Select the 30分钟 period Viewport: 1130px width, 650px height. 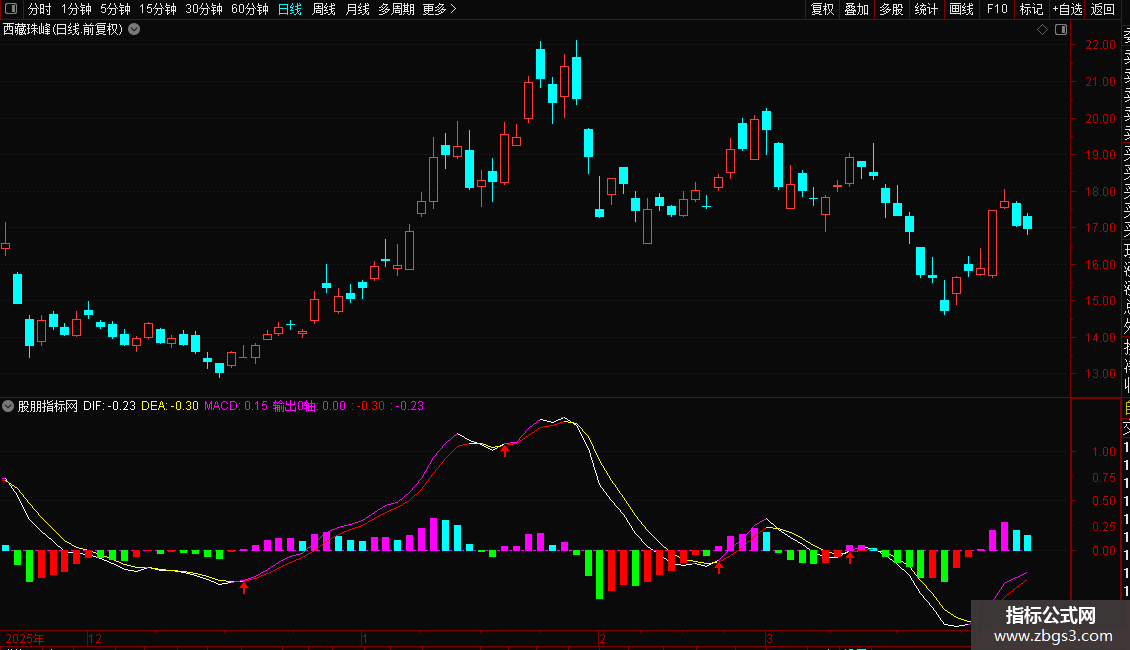pos(203,9)
